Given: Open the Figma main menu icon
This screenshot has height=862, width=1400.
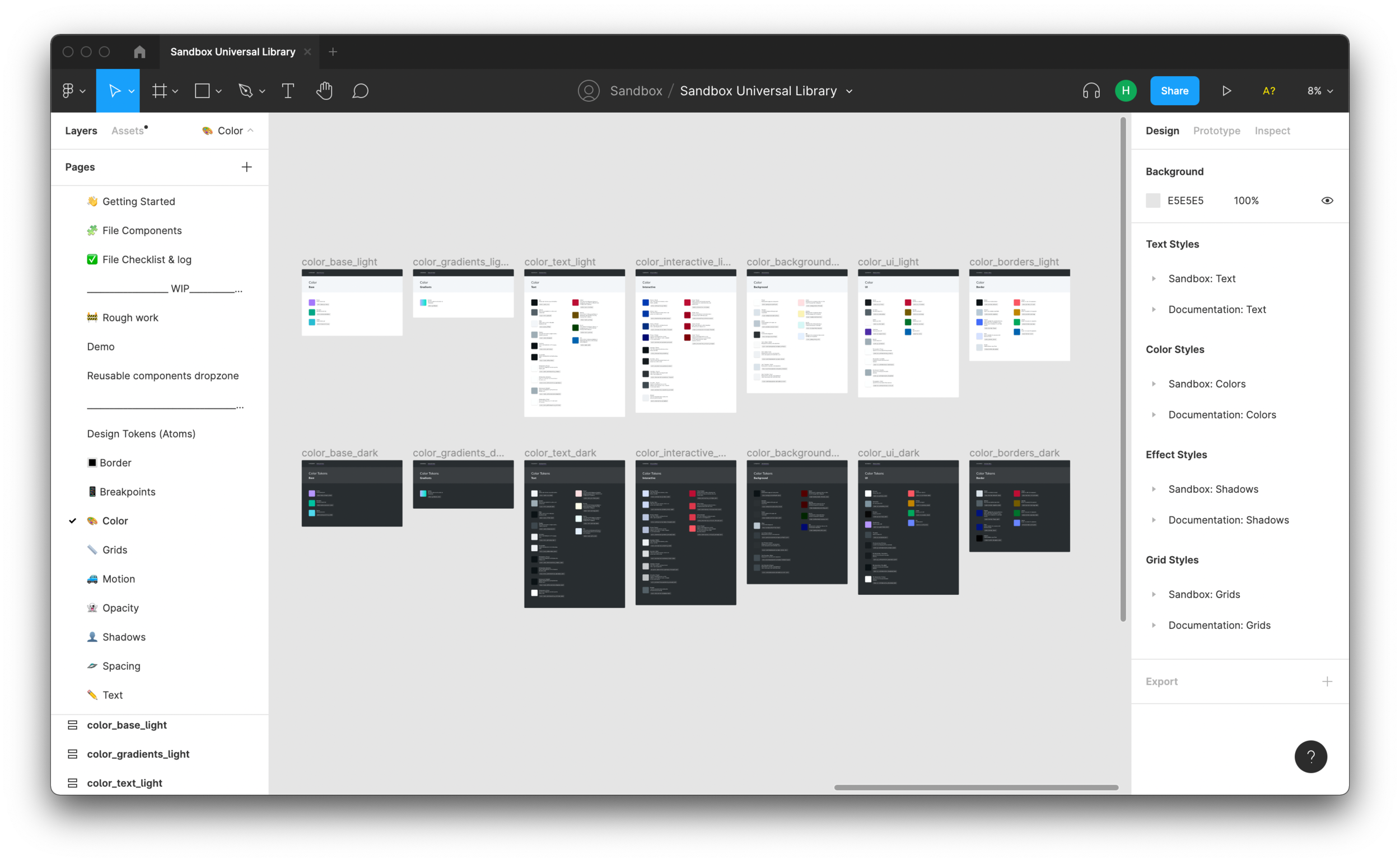Looking at the screenshot, I should [x=68, y=91].
